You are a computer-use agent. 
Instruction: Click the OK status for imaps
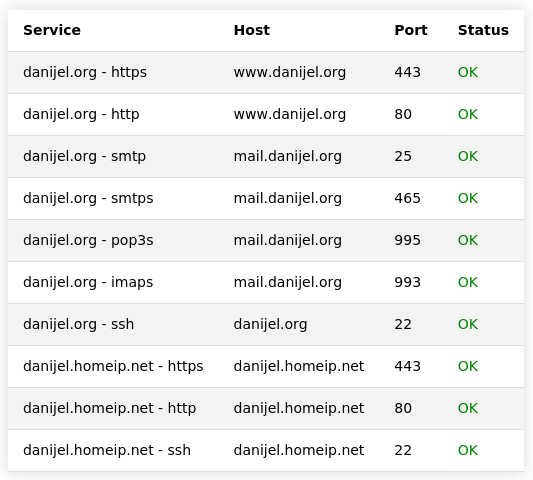pos(468,282)
